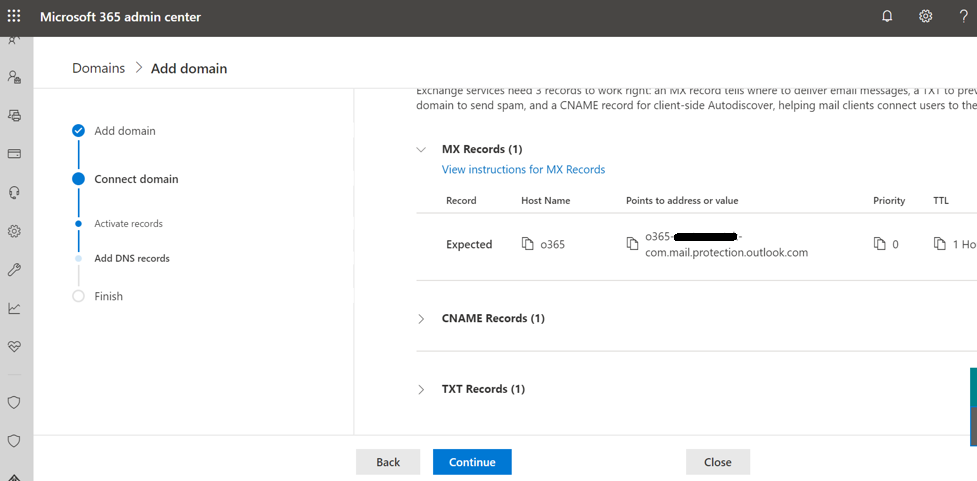The width and height of the screenshot is (977, 481).
Task: Open the notifications bell
Action: [x=887, y=16]
